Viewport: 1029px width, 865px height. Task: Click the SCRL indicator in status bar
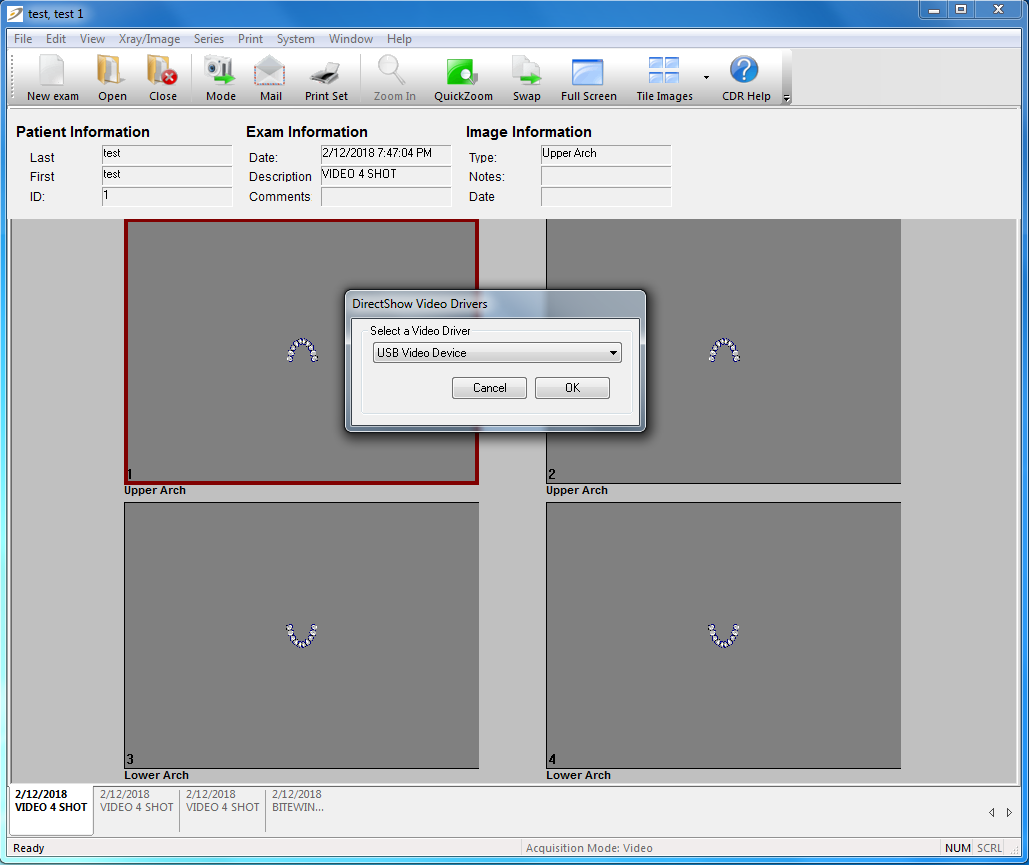pyautogui.click(x=989, y=848)
